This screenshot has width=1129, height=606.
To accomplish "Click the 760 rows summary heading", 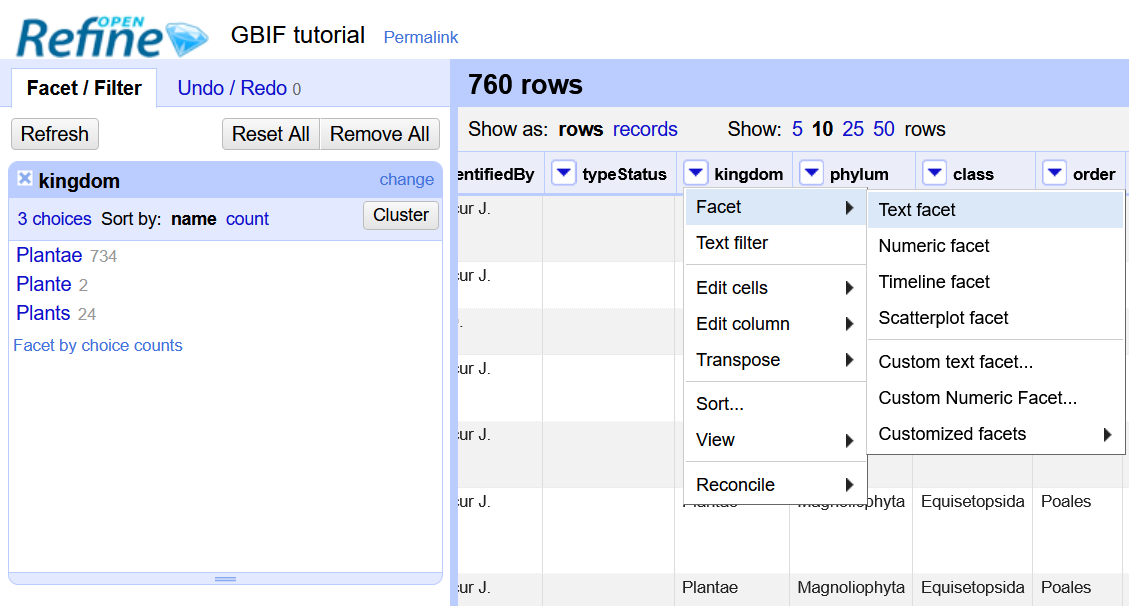I will (525, 85).
